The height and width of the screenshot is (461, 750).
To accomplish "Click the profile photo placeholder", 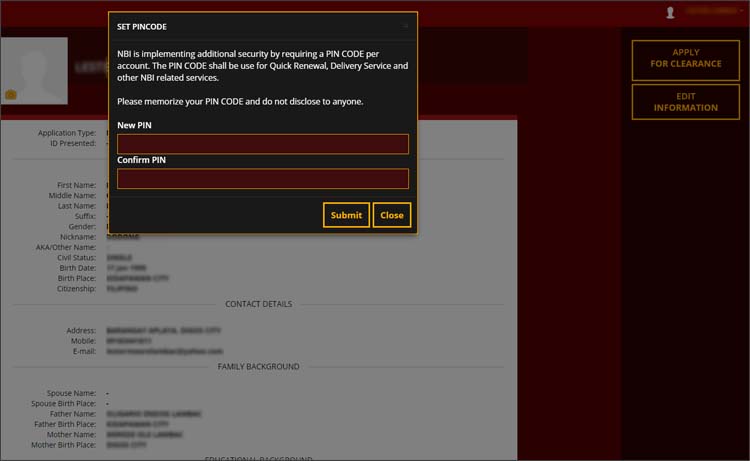I will [34, 71].
